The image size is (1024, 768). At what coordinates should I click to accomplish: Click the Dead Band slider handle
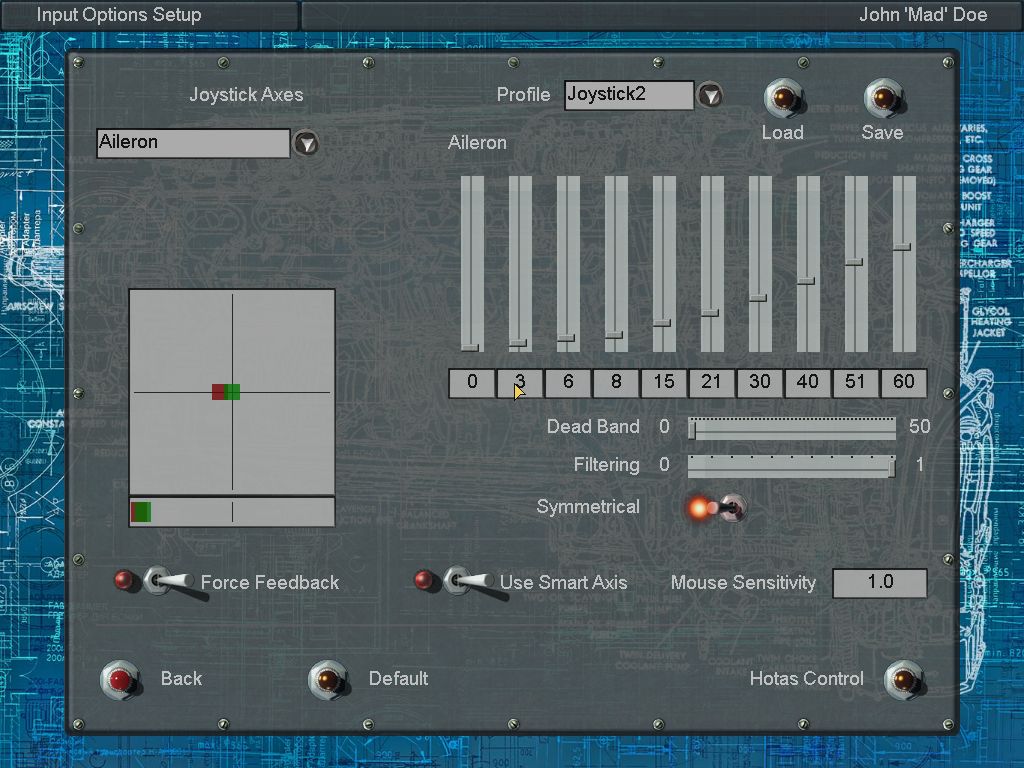point(692,429)
